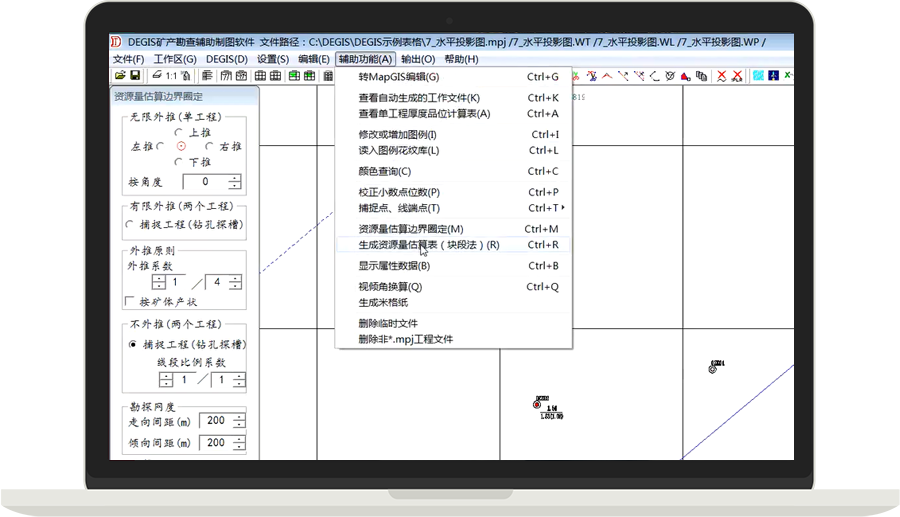Click the open folder toolbar icon
The height and width of the screenshot is (517, 900).
pyautogui.click(x=120, y=76)
